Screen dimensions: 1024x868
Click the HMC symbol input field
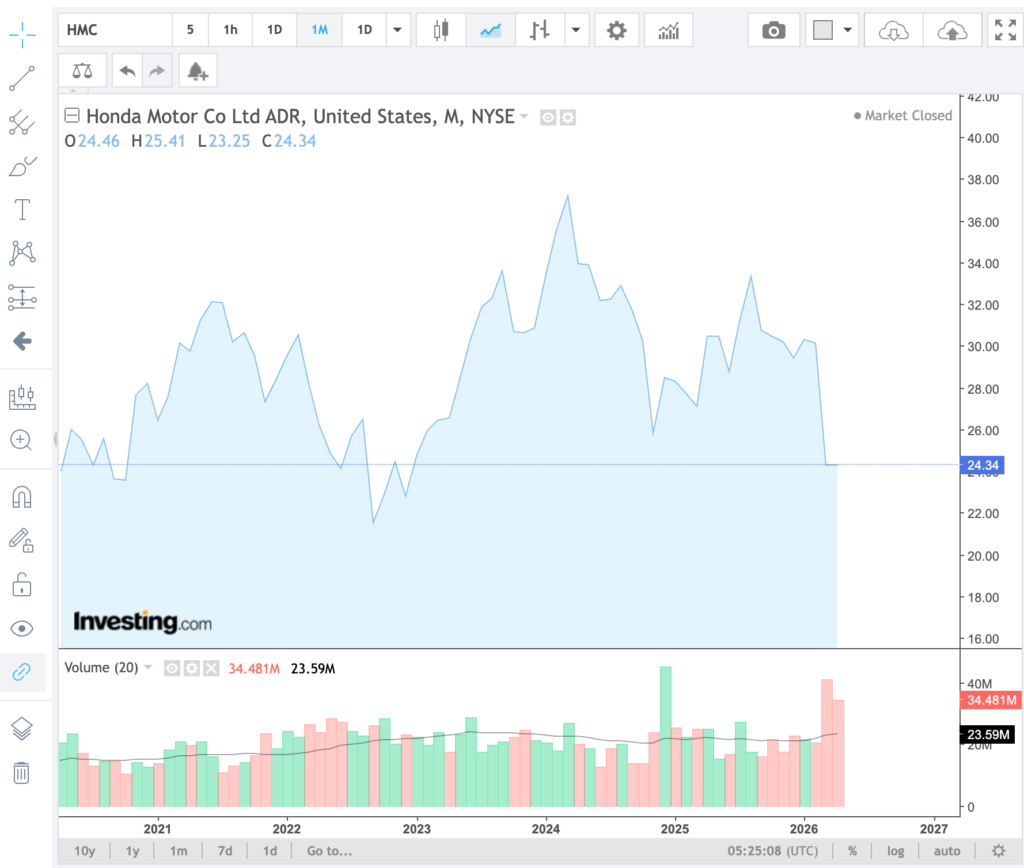(113, 30)
